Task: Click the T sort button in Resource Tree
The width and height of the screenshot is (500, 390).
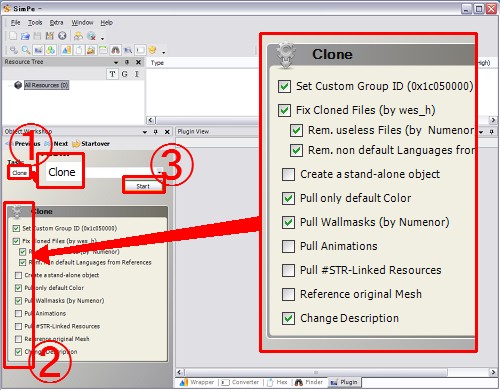Action: coord(112,74)
